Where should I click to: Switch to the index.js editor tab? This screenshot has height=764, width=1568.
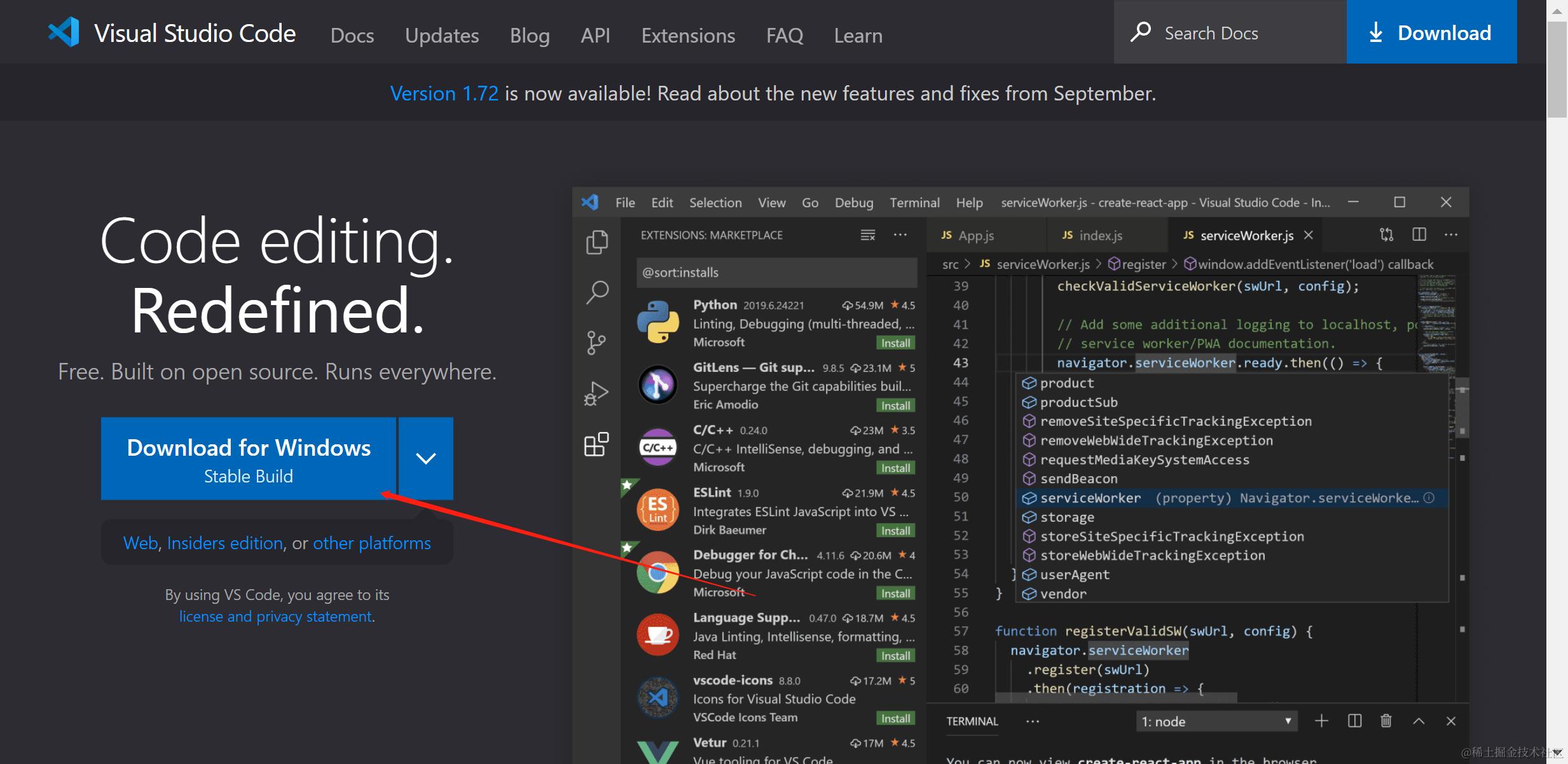click(1100, 236)
